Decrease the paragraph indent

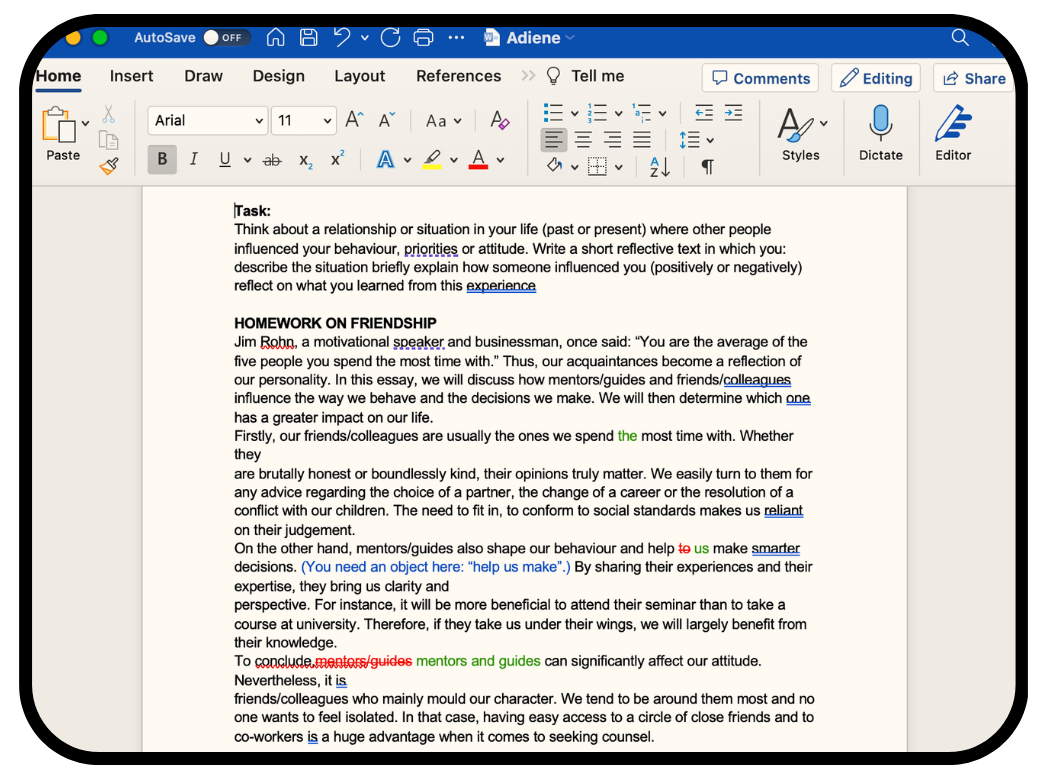[704, 113]
